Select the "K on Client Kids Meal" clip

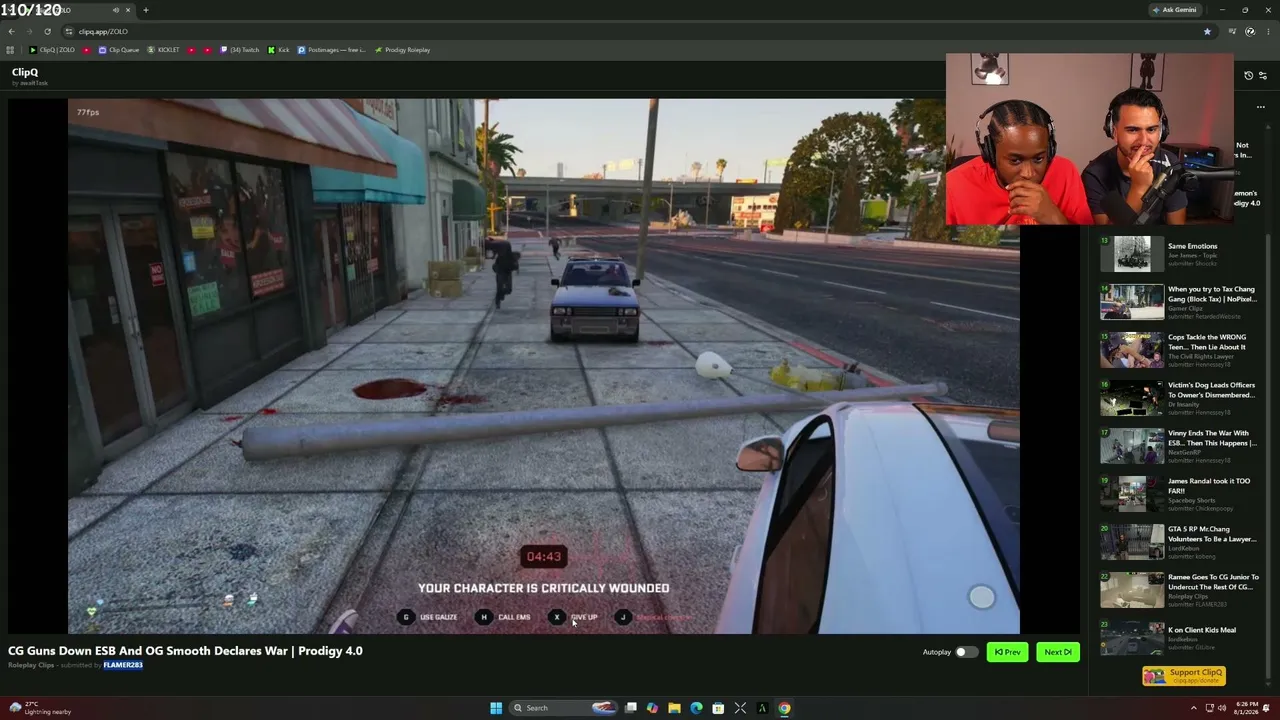[1182, 638]
